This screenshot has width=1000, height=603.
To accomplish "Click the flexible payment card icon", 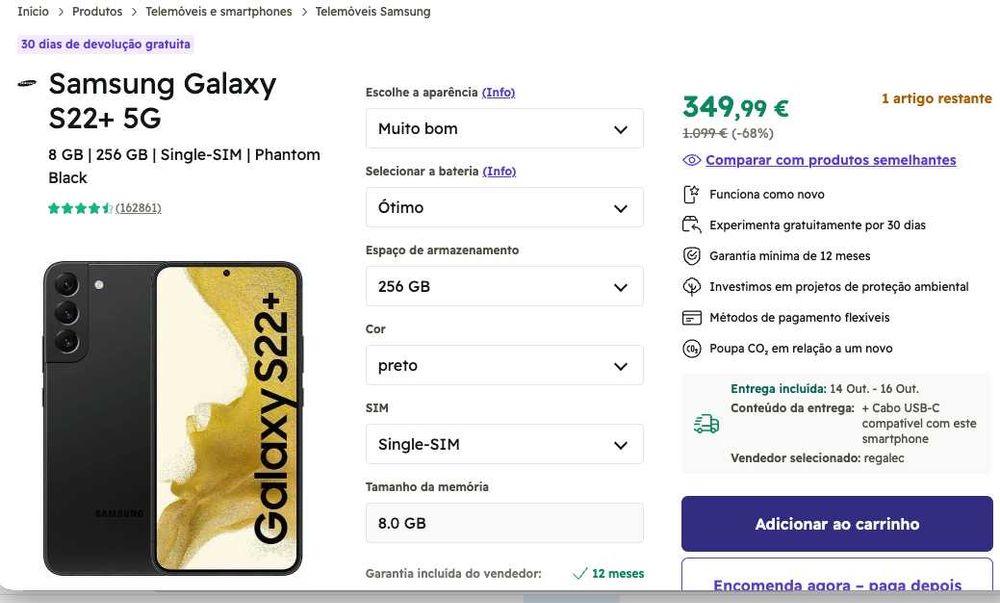I will coord(691,318).
